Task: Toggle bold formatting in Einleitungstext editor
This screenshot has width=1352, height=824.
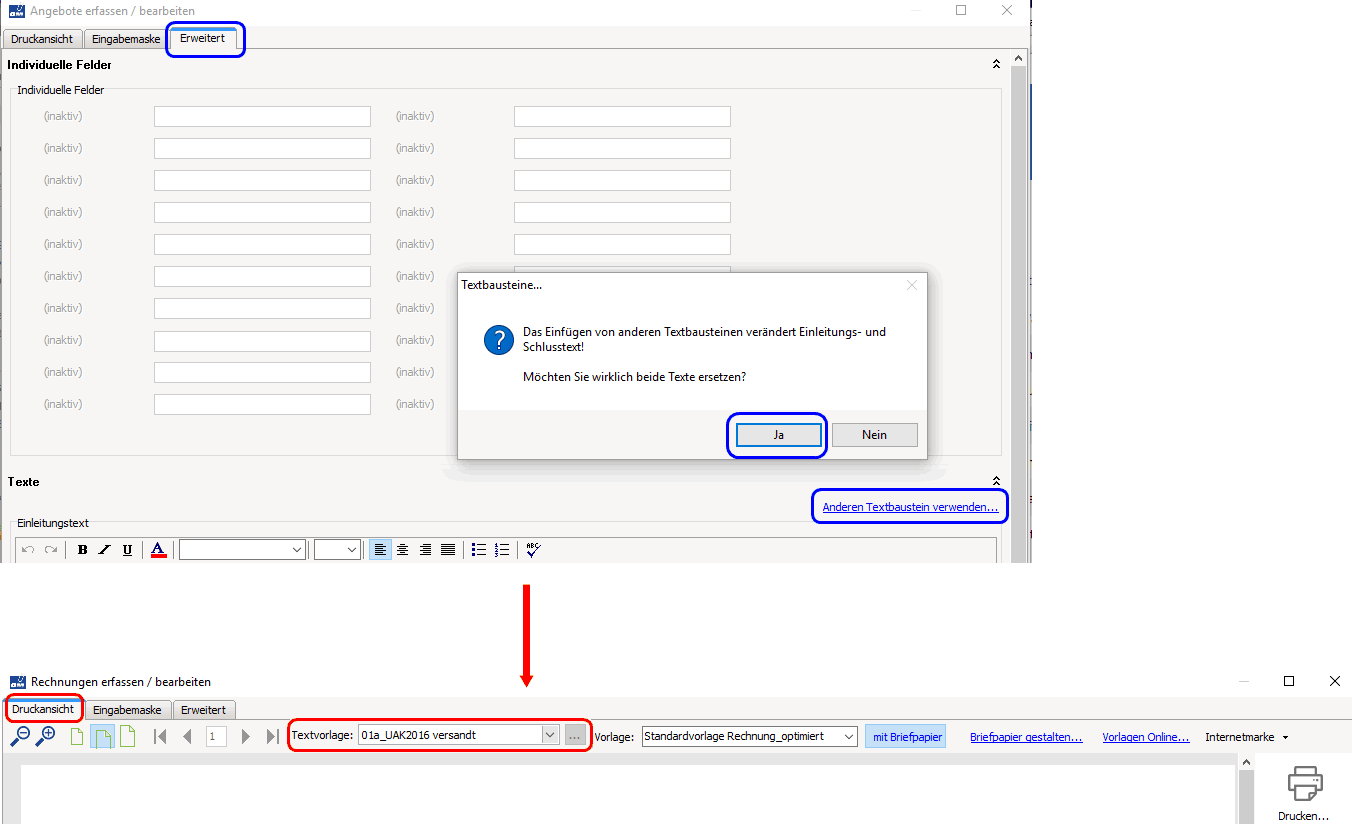Action: pyautogui.click(x=82, y=550)
